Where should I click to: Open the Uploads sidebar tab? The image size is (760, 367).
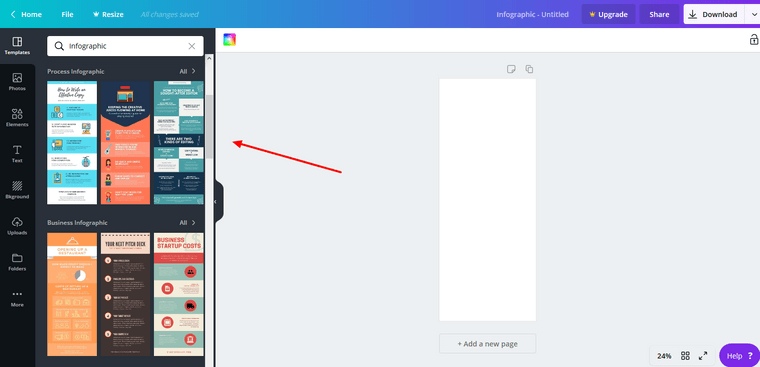[x=17, y=226]
